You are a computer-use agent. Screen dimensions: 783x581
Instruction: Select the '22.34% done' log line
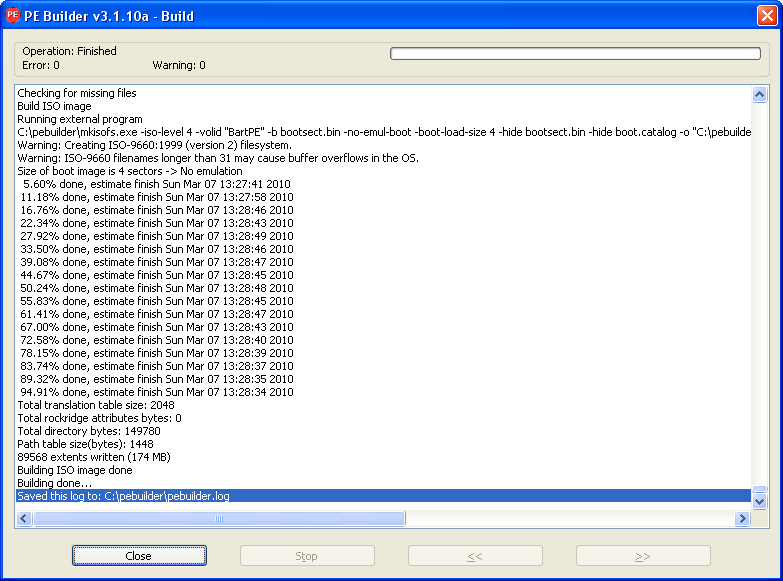384,223
